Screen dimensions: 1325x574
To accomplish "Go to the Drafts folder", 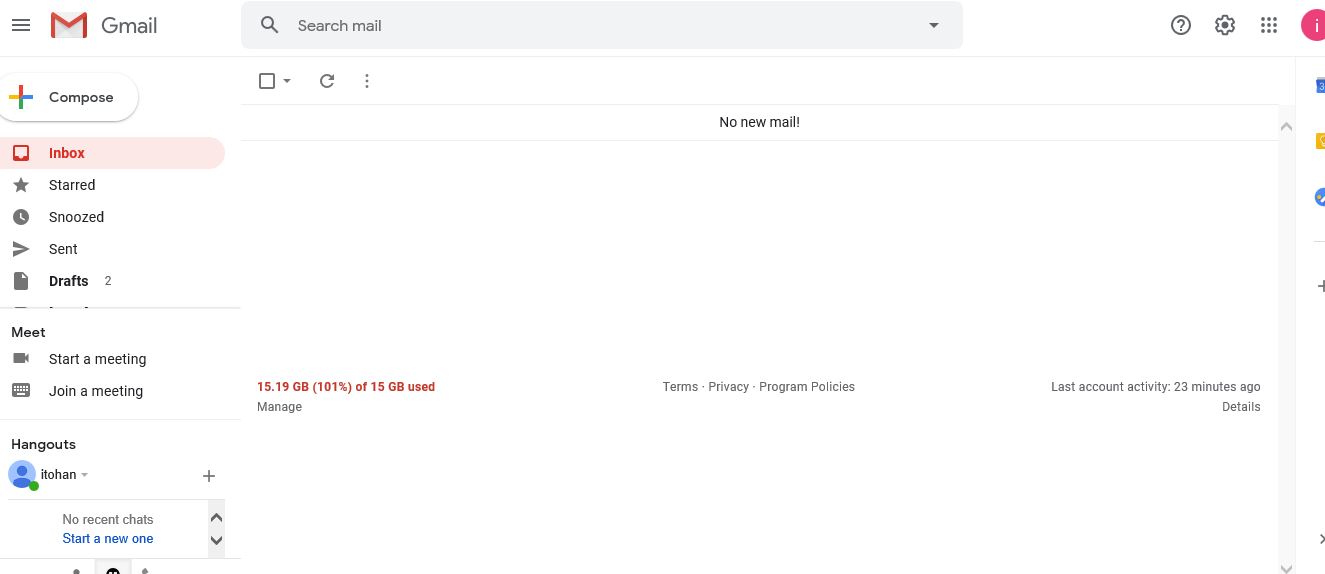I will [x=68, y=281].
